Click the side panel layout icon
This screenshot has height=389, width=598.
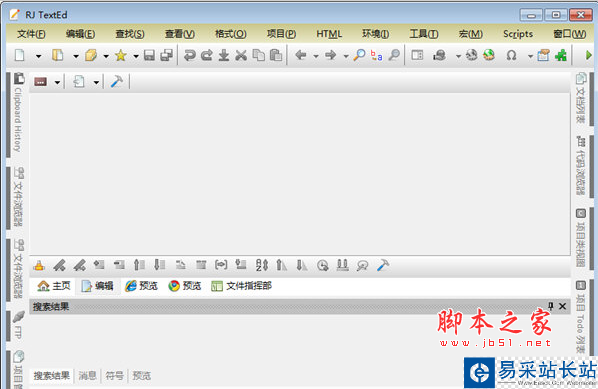417,55
